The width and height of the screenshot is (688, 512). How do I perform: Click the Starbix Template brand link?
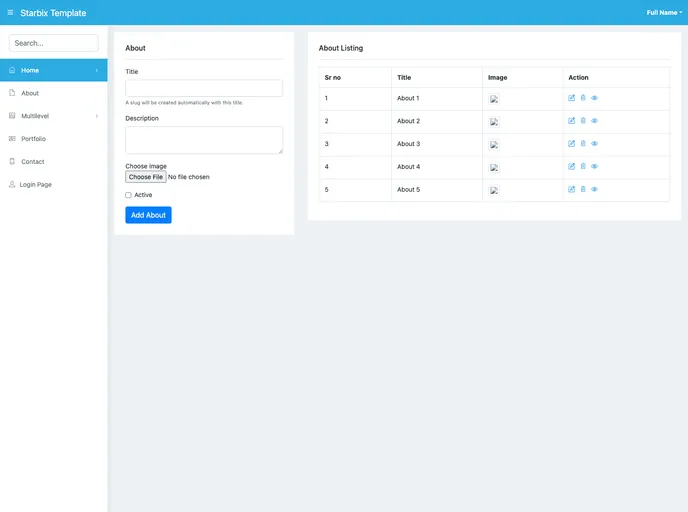(53, 13)
